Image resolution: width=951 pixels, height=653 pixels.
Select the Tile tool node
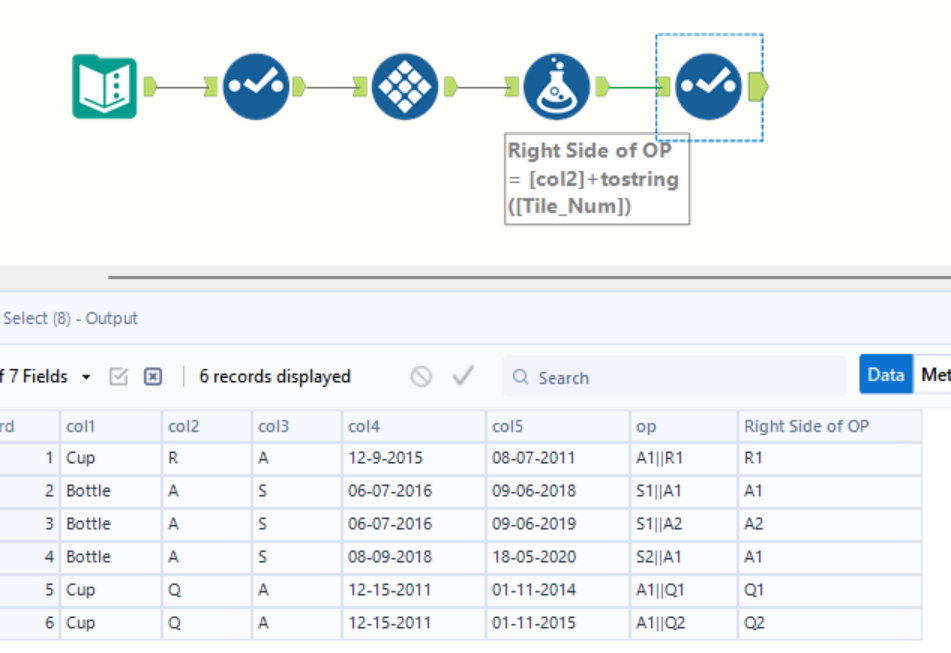(x=405, y=88)
